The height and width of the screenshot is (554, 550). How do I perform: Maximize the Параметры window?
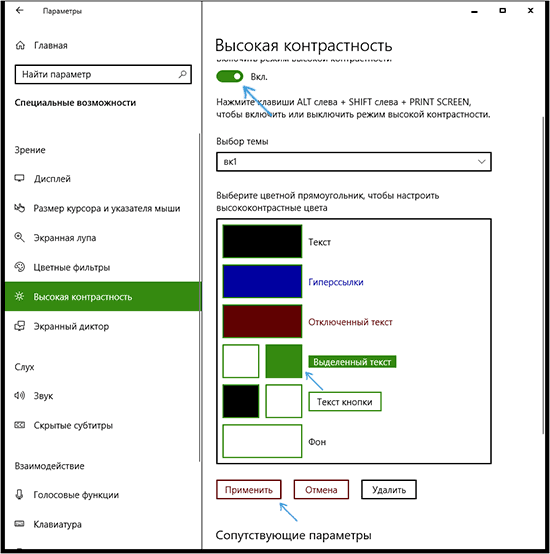pyautogui.click(x=502, y=11)
